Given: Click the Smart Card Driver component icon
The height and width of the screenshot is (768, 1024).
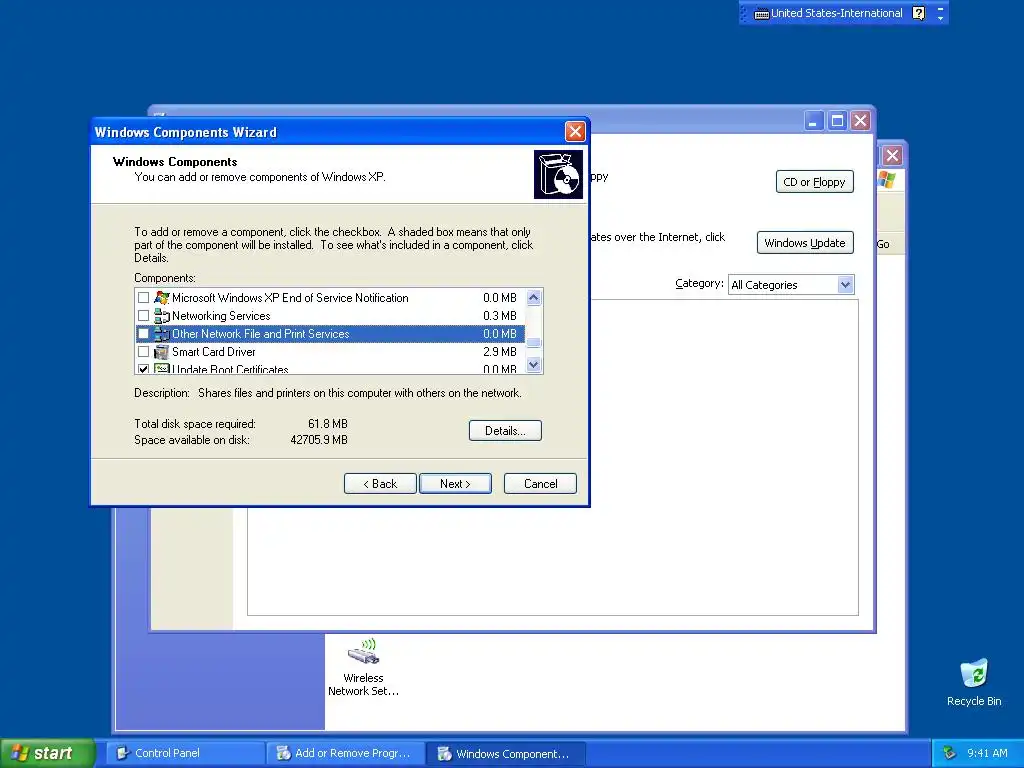Looking at the screenshot, I should 161,352.
